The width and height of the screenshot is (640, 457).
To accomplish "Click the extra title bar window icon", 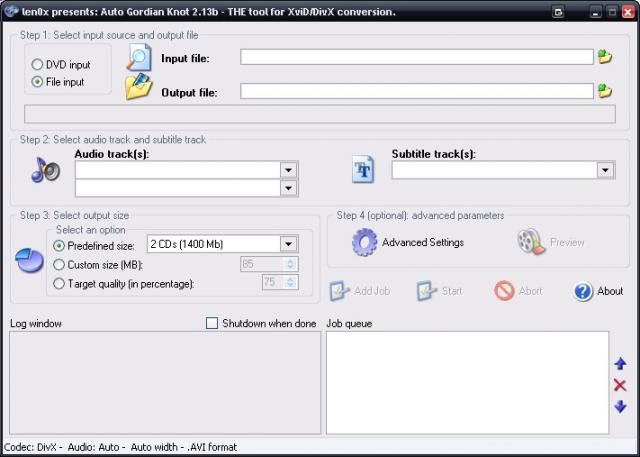I will [558, 12].
